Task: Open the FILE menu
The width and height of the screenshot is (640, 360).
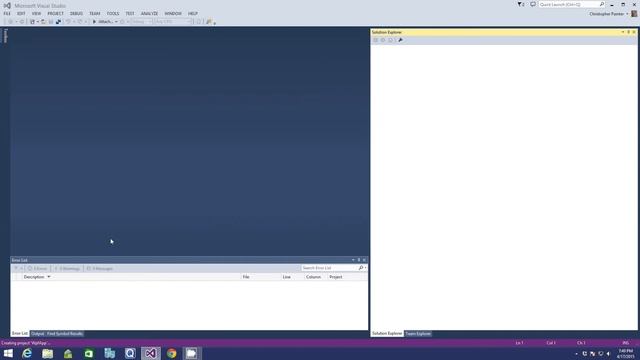Action: [x=7, y=13]
